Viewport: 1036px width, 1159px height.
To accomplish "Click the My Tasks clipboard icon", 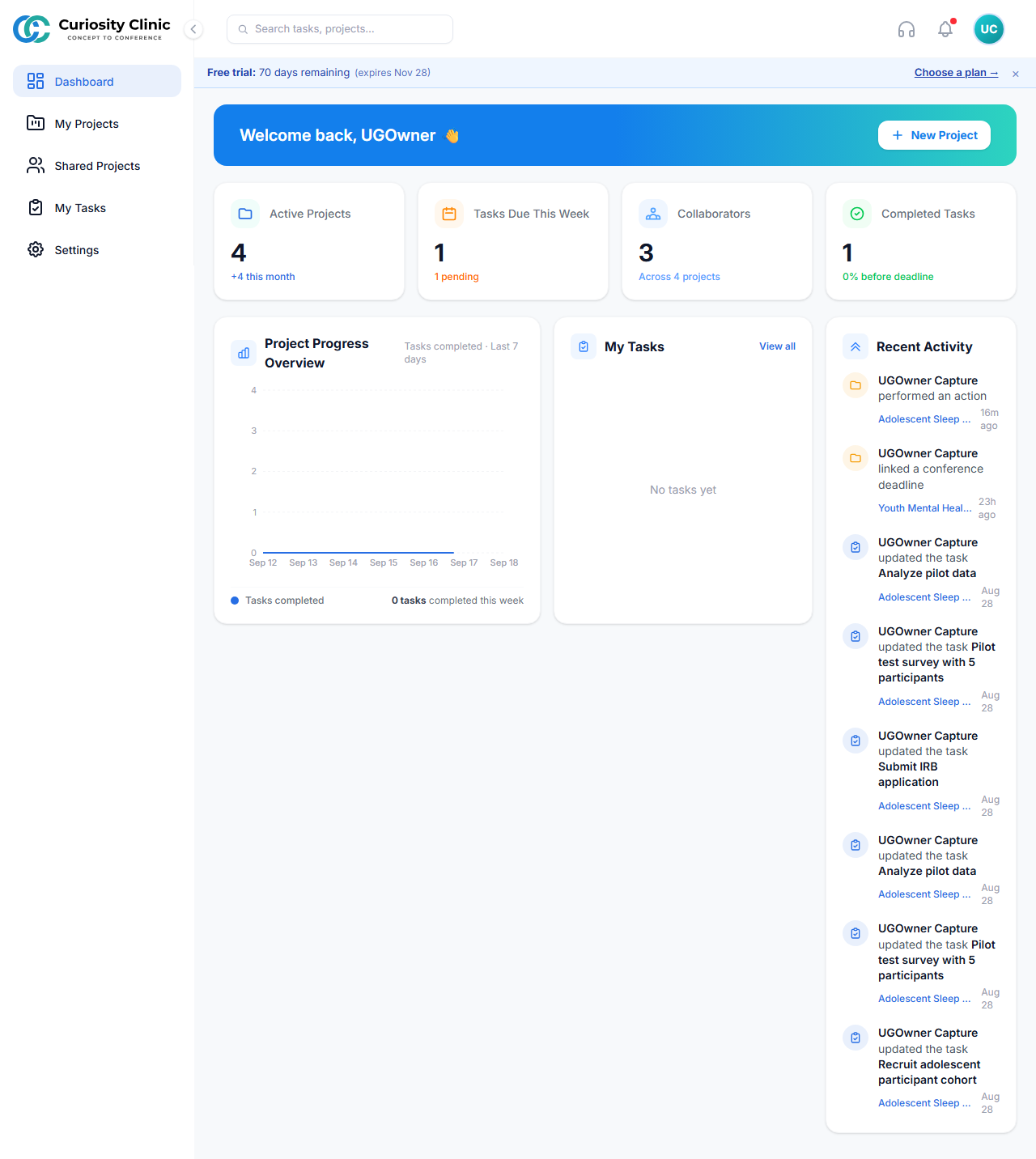I will 584,346.
